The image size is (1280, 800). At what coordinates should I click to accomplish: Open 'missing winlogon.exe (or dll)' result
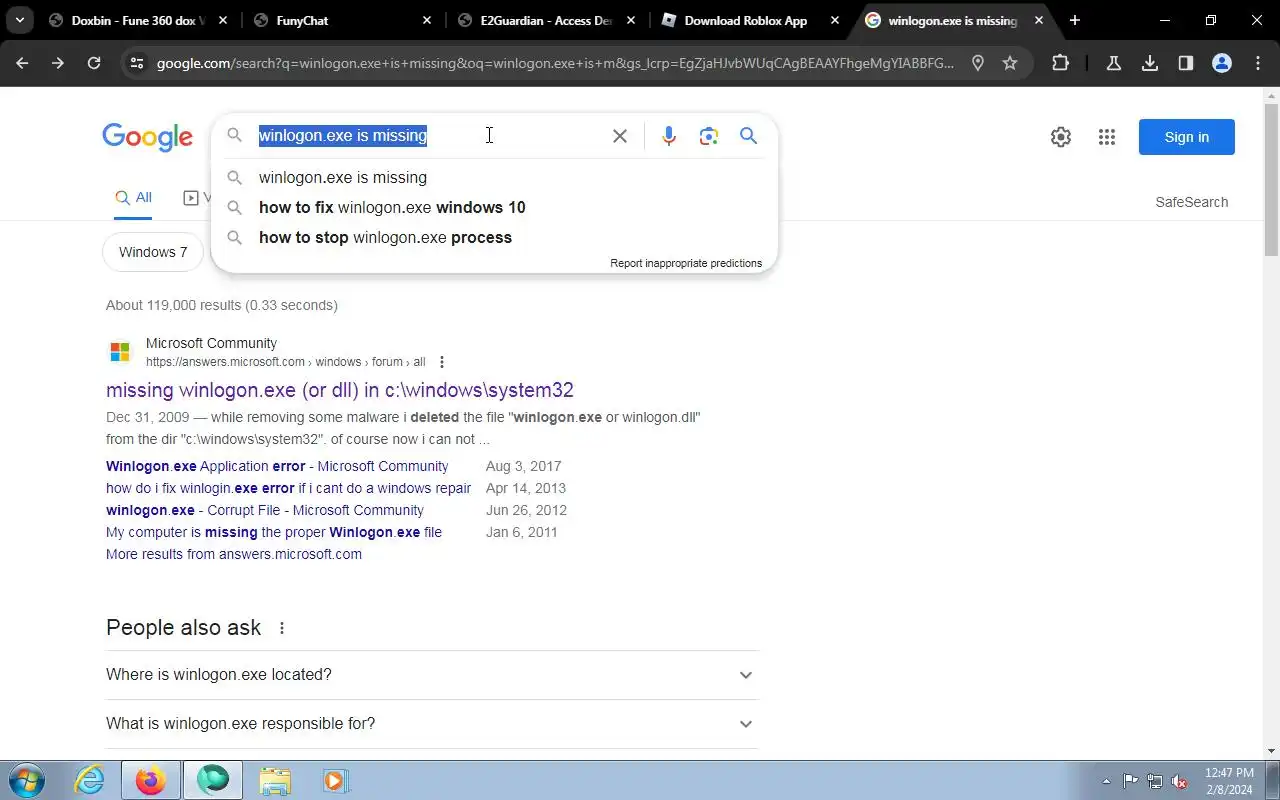click(340, 390)
